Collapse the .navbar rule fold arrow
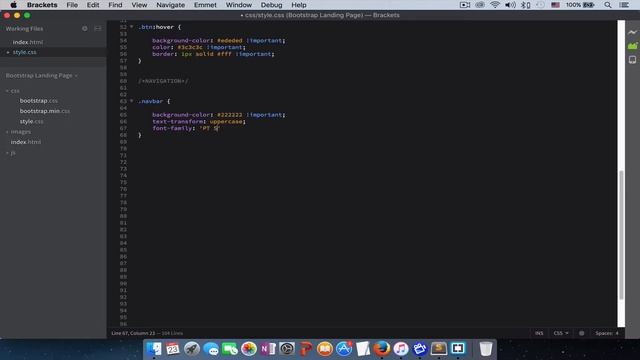 tap(131, 101)
